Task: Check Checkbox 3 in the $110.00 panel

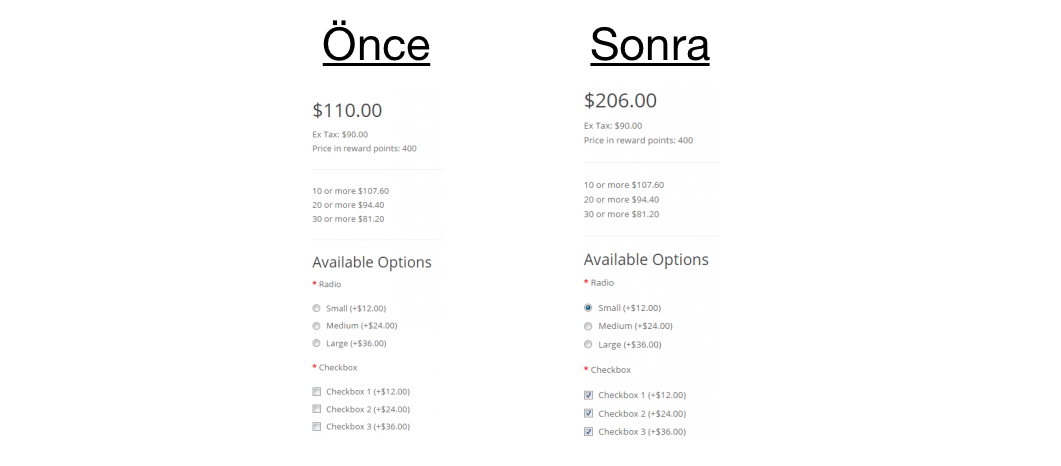Action: click(x=317, y=427)
